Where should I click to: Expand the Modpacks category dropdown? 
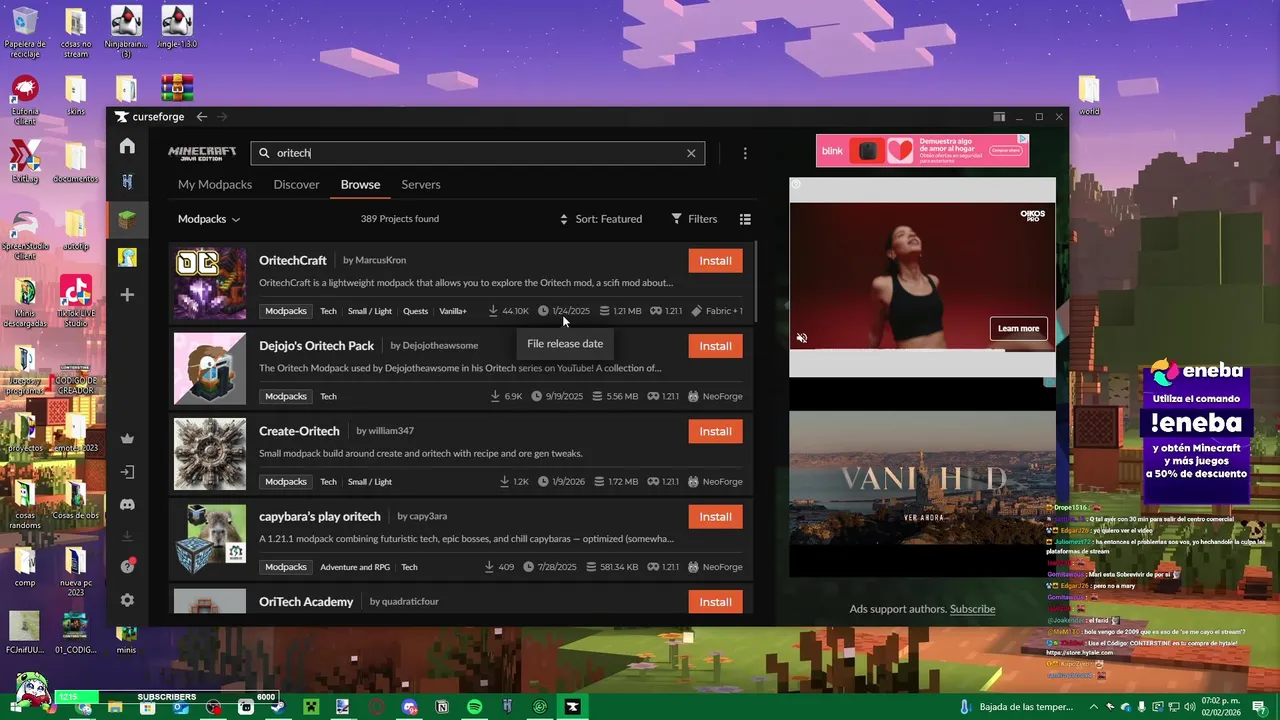[x=209, y=219]
